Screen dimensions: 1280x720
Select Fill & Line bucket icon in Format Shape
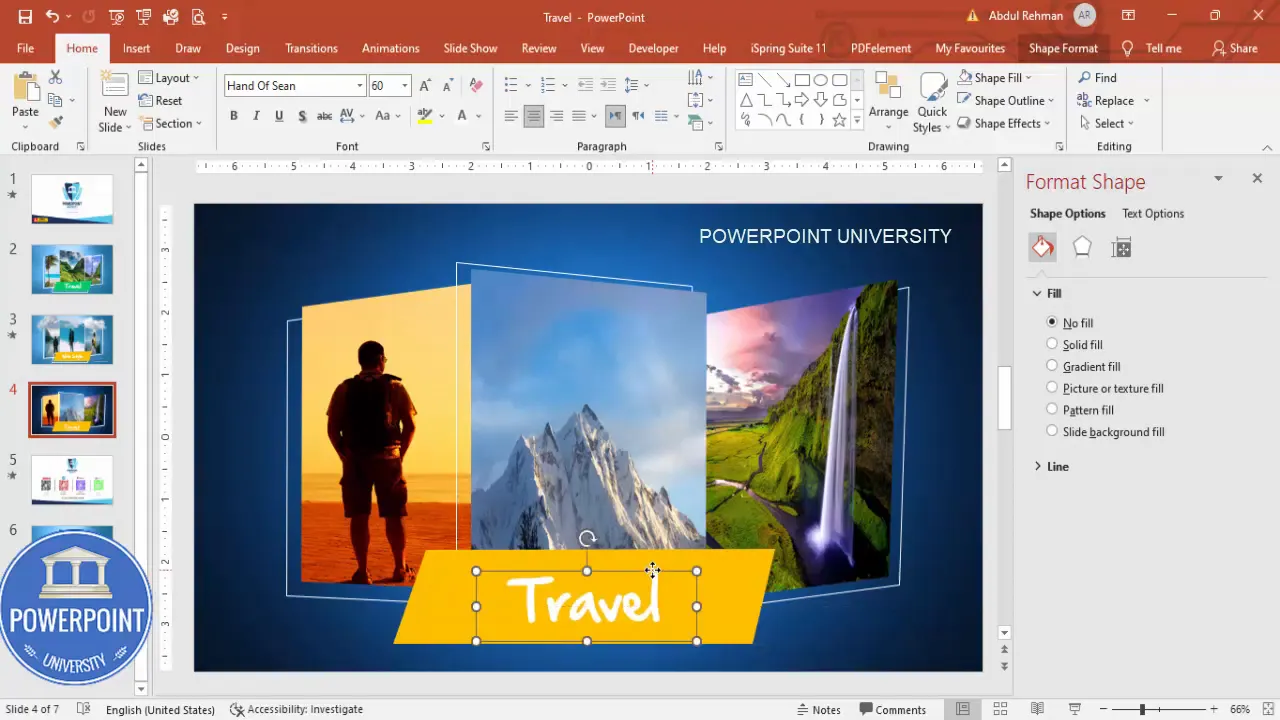tap(1043, 248)
